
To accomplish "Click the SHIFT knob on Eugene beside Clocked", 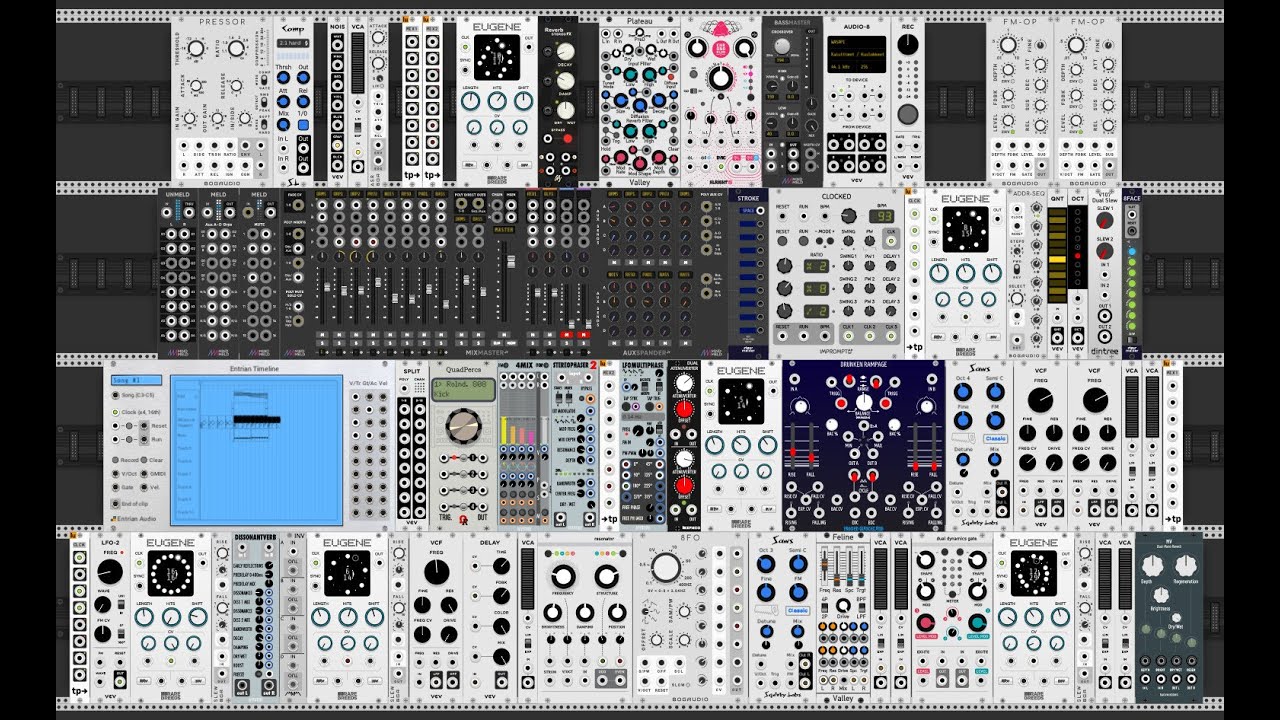I will point(992,273).
